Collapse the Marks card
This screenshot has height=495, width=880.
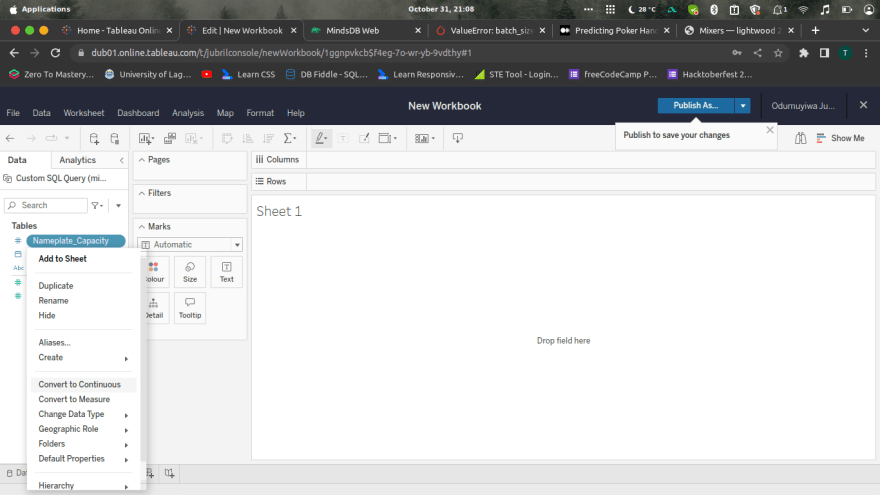tap(142, 227)
